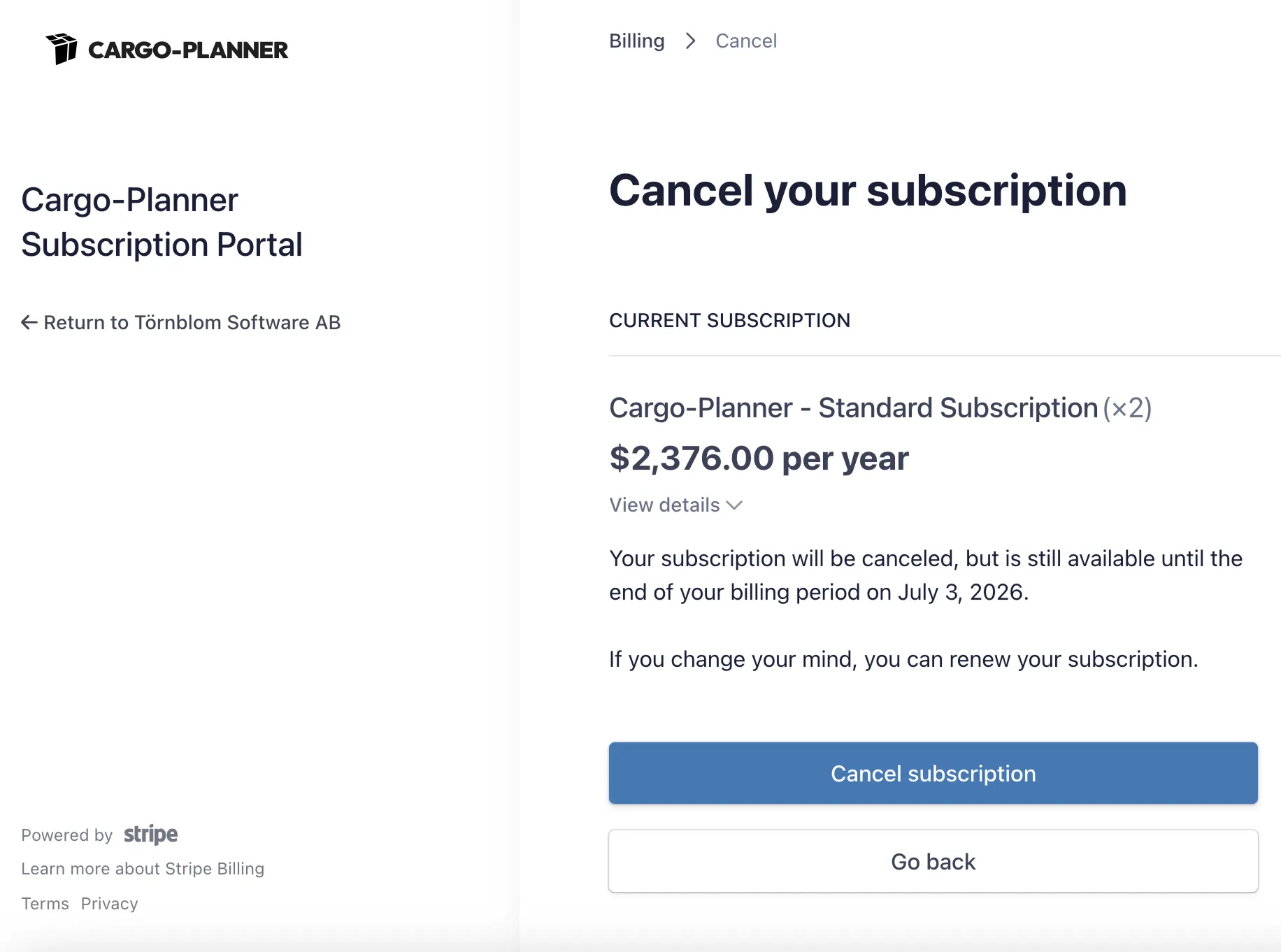Select the $2,376.00 per year price text

(759, 459)
